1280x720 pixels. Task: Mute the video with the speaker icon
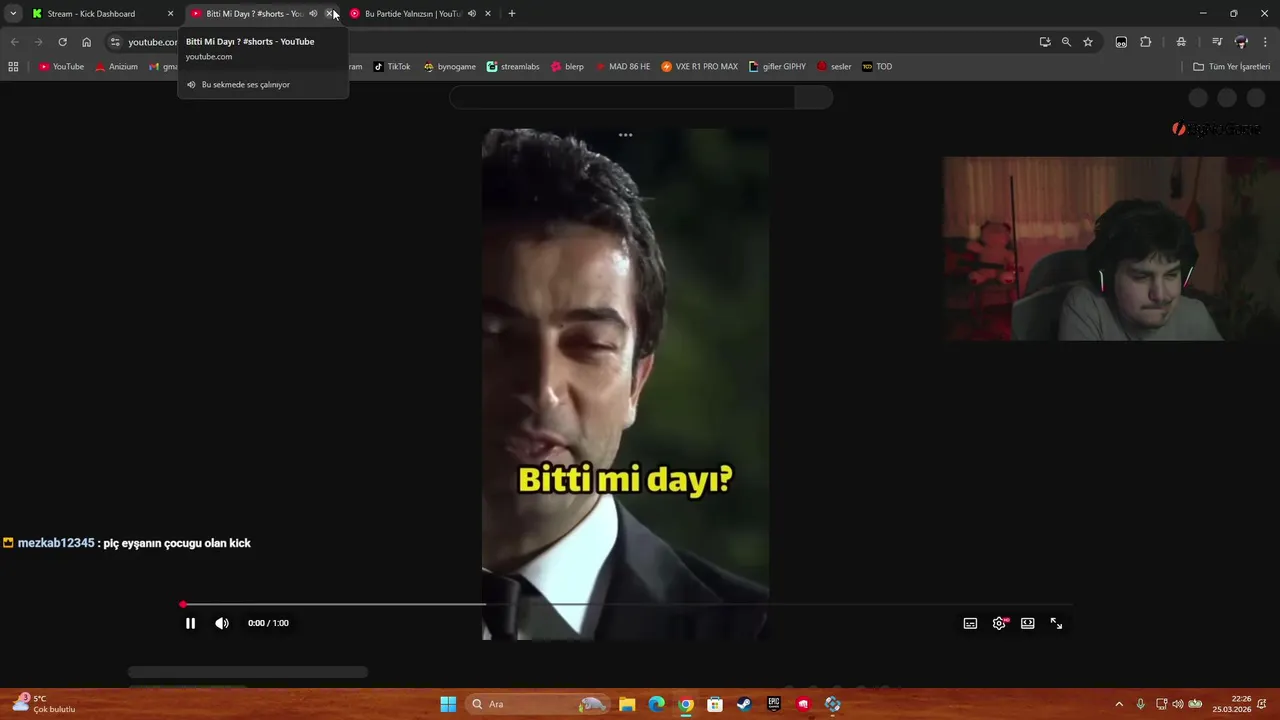pyautogui.click(x=222, y=623)
